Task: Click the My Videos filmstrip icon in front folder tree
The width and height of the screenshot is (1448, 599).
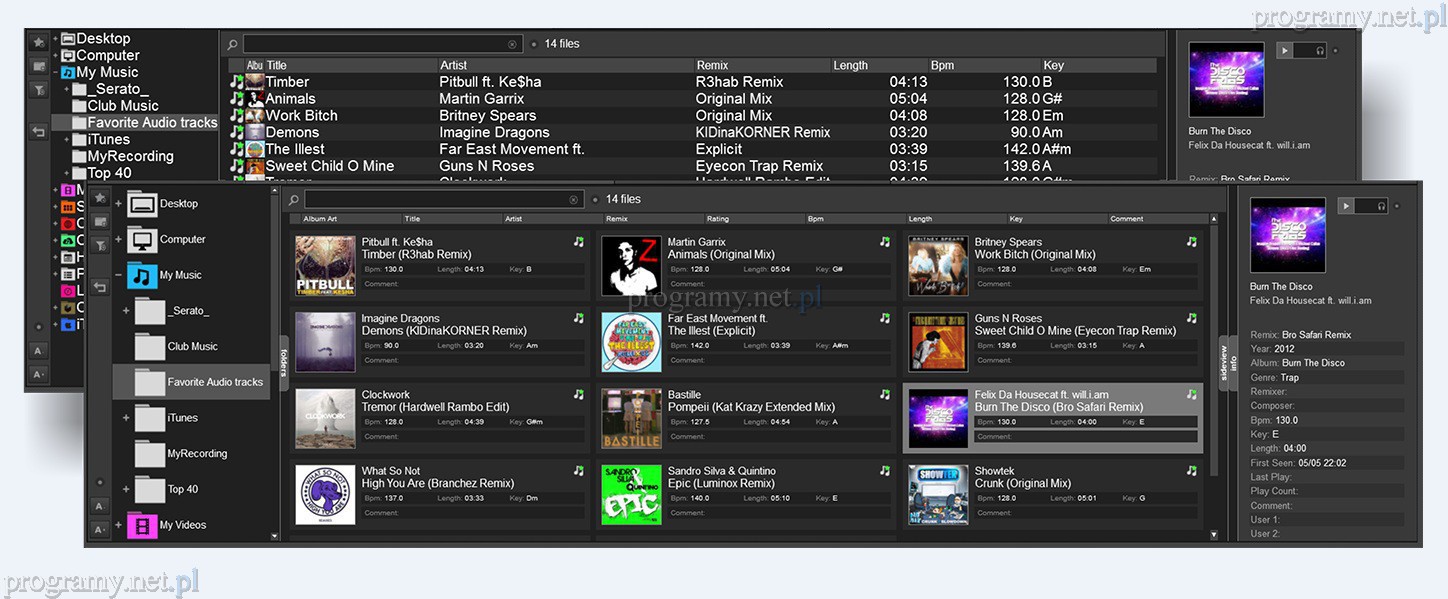Action: click(x=141, y=525)
